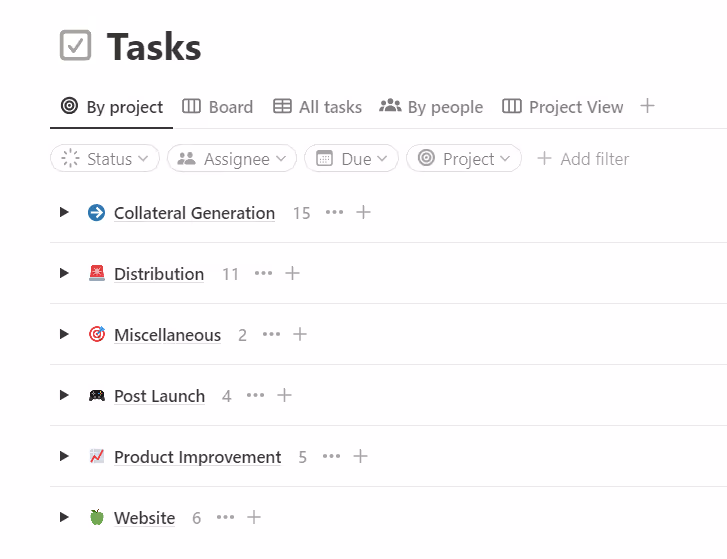Screen dimensions: 727x559
Task: Click the blue arrow icon beside Collateral Generation
Action: coord(96,212)
